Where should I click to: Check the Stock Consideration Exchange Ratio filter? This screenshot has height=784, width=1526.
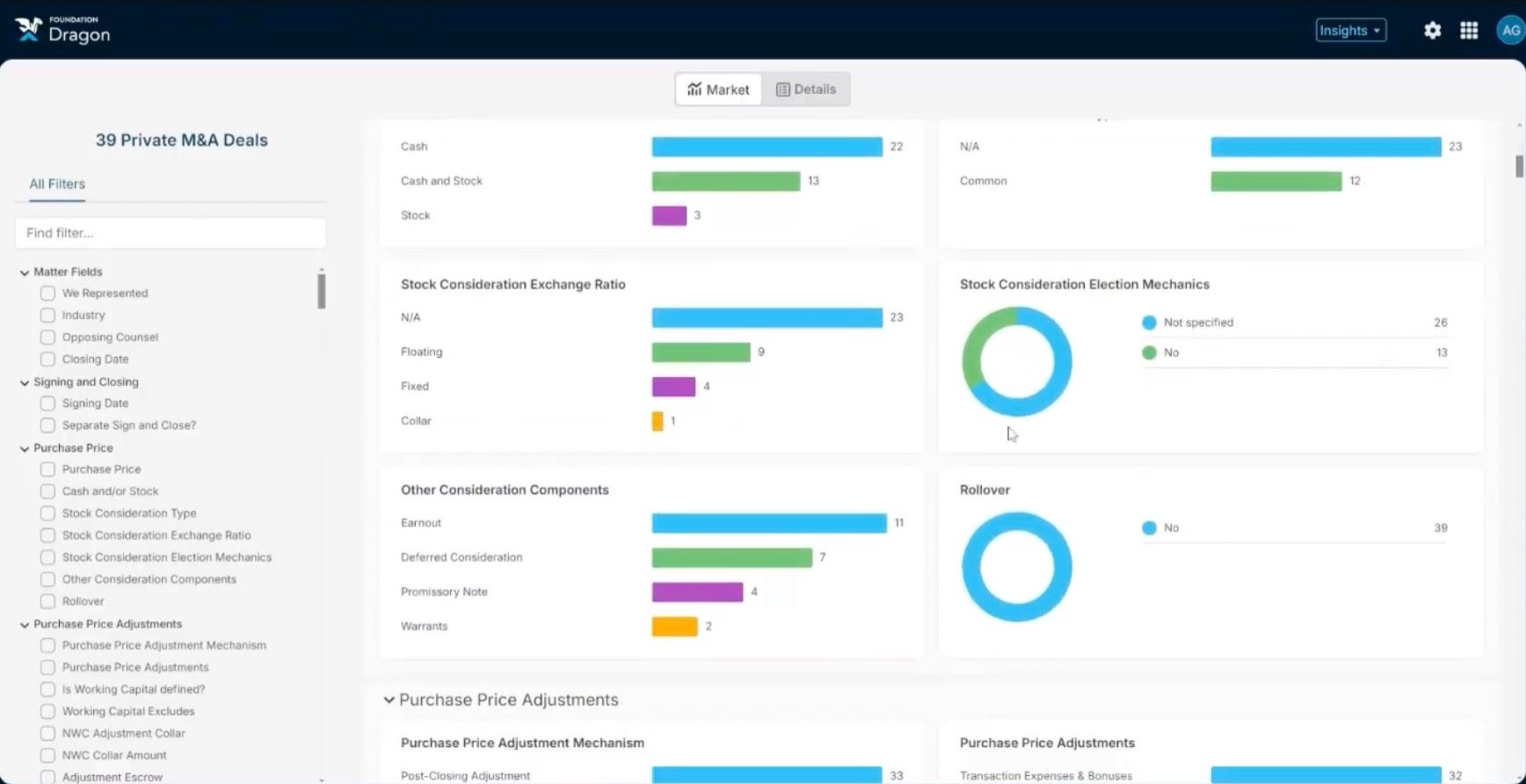point(47,535)
